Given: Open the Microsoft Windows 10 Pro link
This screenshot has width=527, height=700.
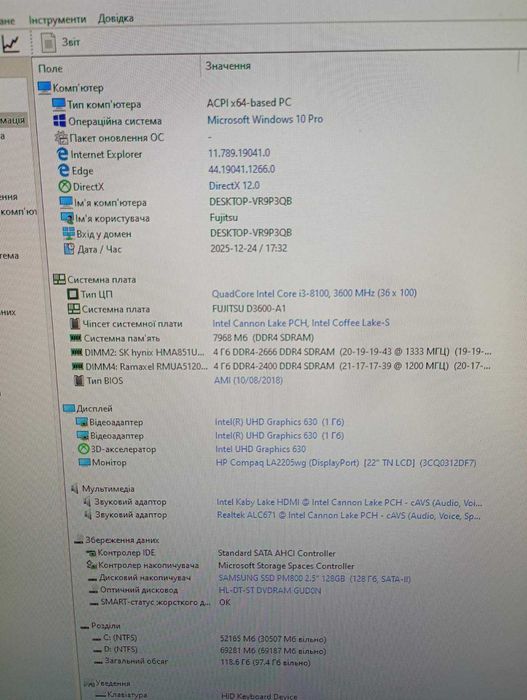Looking at the screenshot, I should pyautogui.click(x=265, y=120).
